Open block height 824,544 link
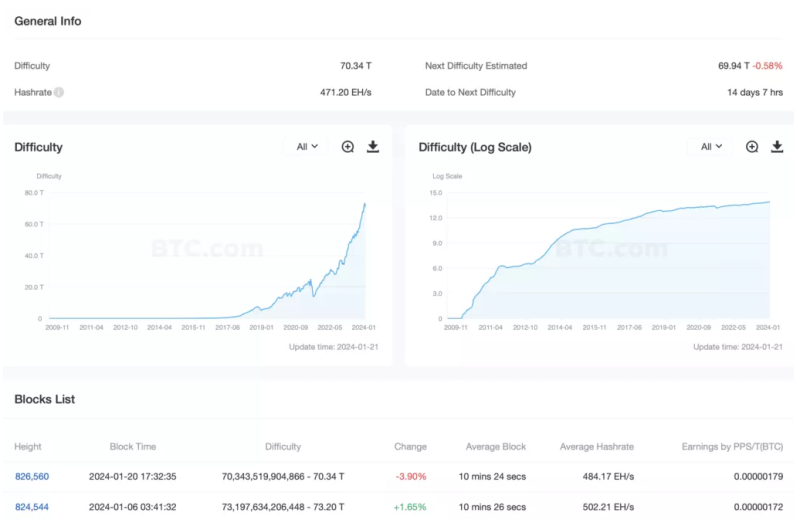This screenshot has height=523, width=800. coord(32,507)
